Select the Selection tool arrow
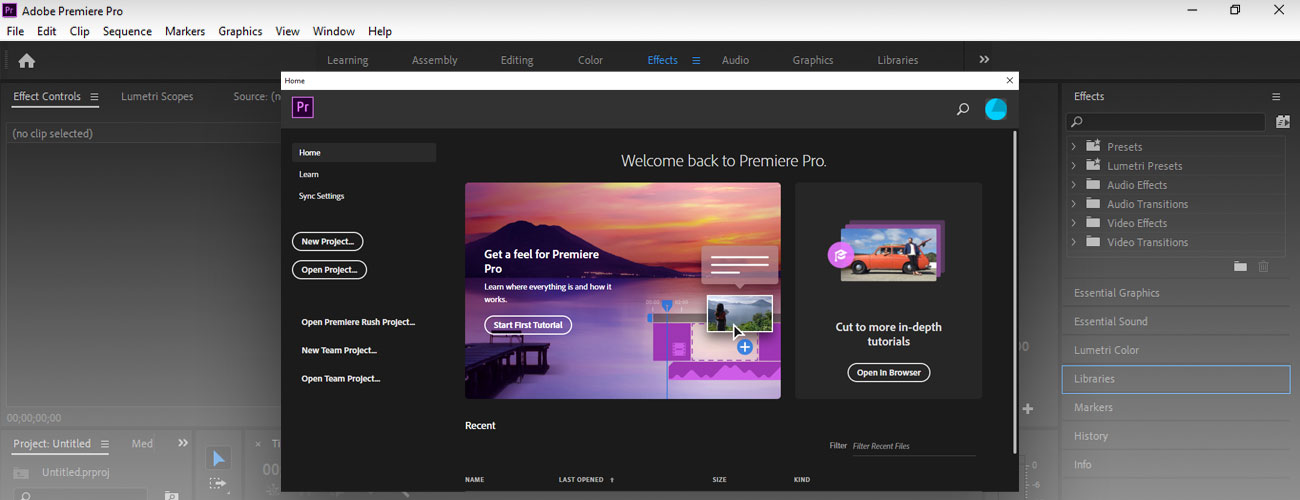Image resolution: width=1300 pixels, height=500 pixels. point(218,458)
